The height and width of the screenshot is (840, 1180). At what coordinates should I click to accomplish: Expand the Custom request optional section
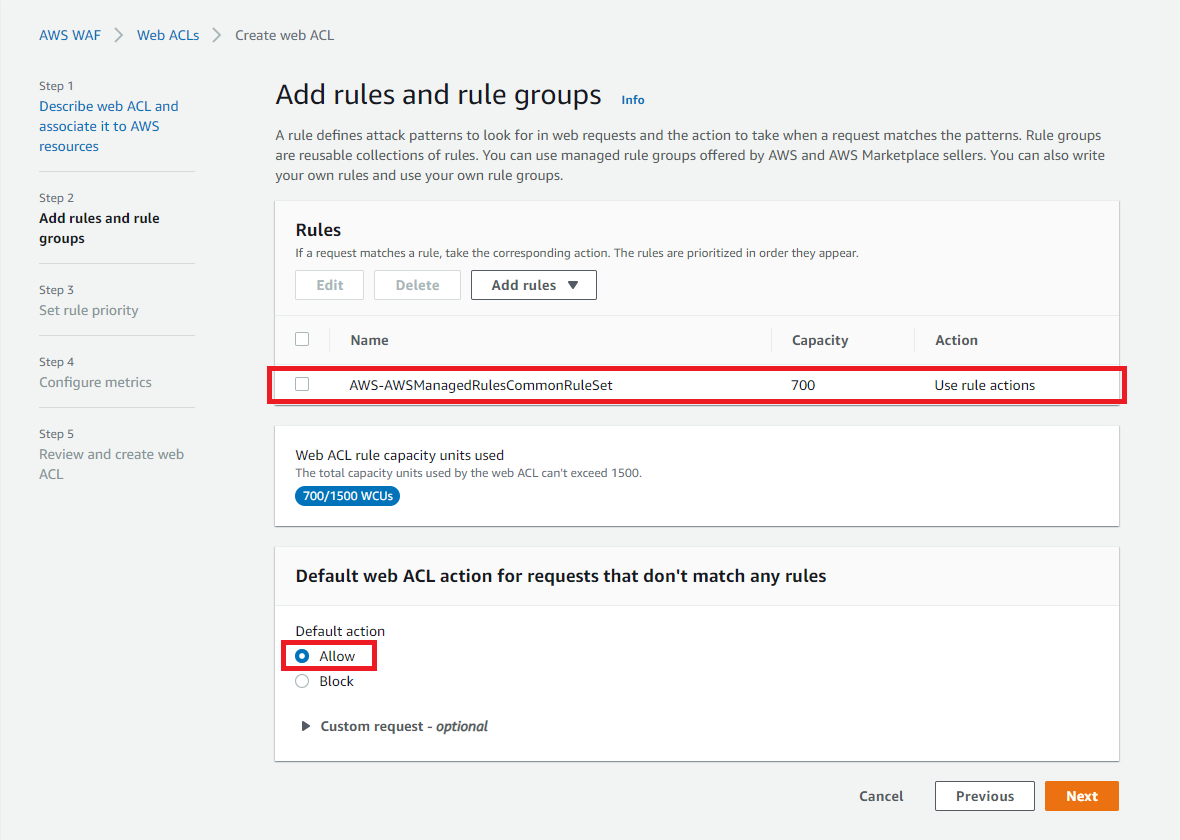[394, 726]
